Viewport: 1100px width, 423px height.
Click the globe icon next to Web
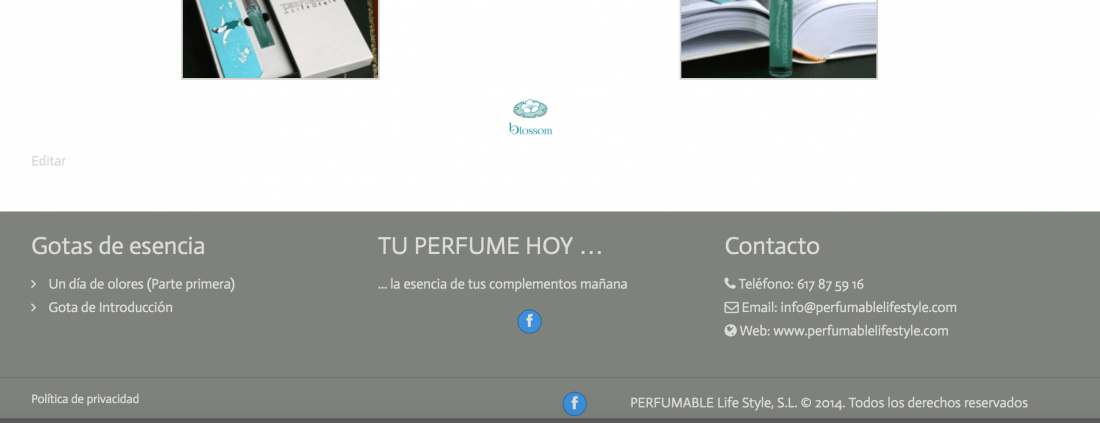[730, 330]
